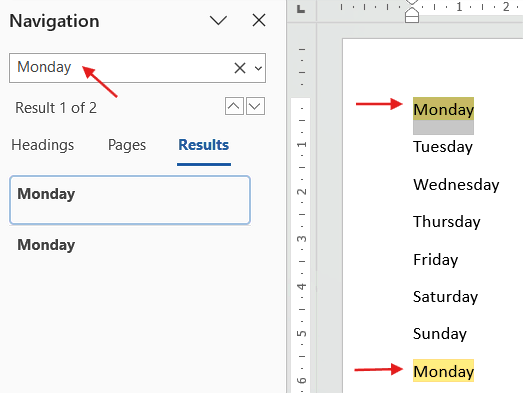
Task: Open search options dropdown arrow
Action: (258, 68)
